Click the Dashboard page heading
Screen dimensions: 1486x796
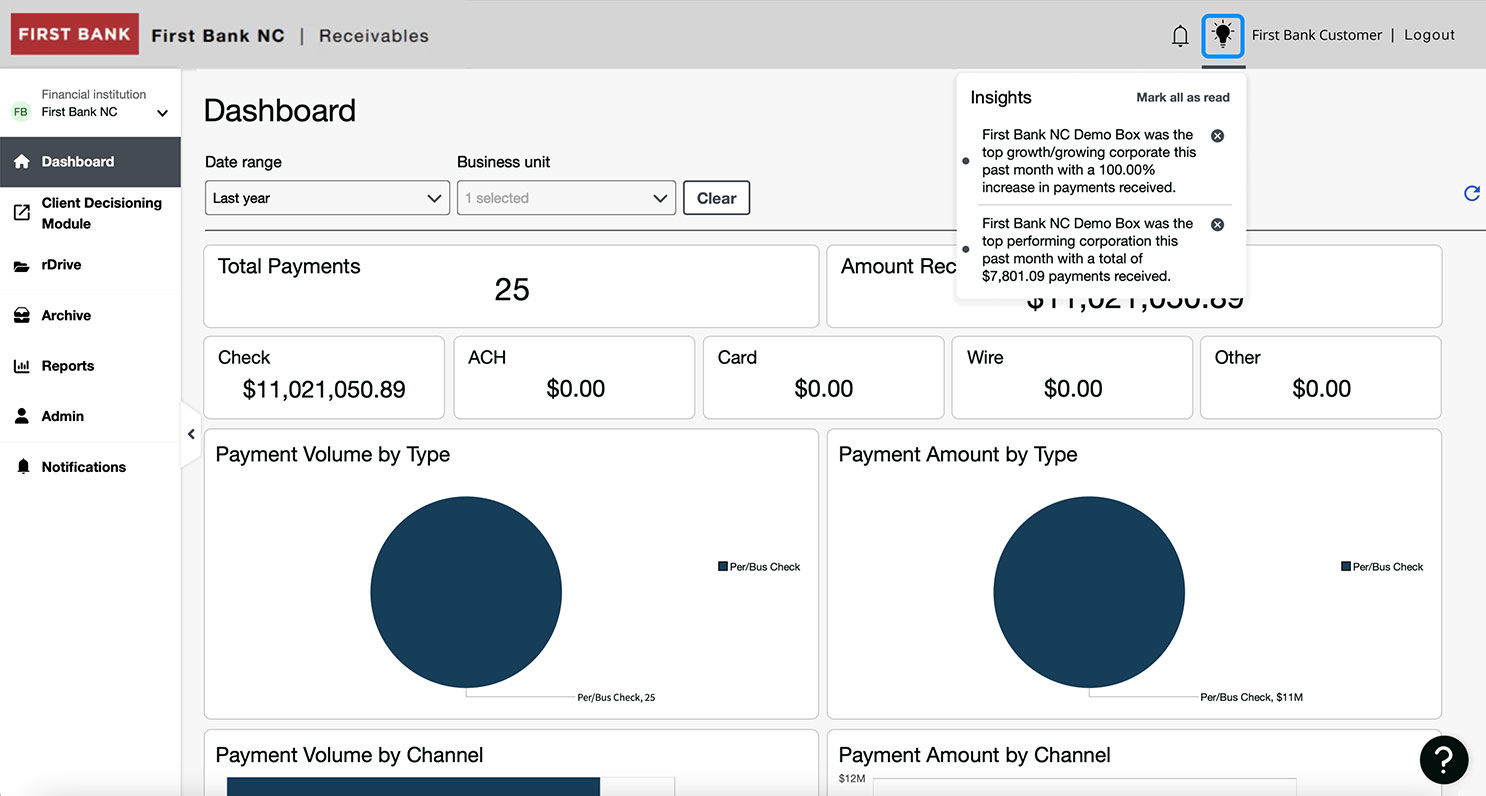click(280, 110)
